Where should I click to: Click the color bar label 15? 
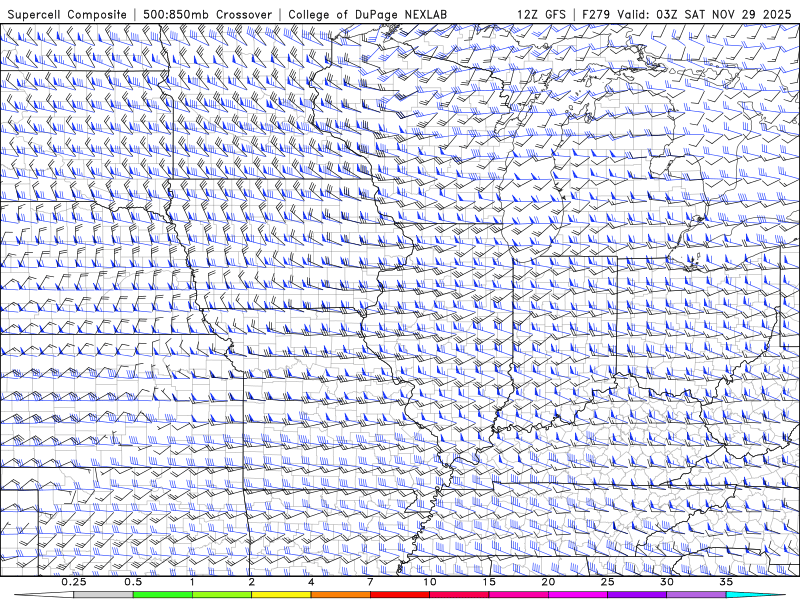(489, 582)
